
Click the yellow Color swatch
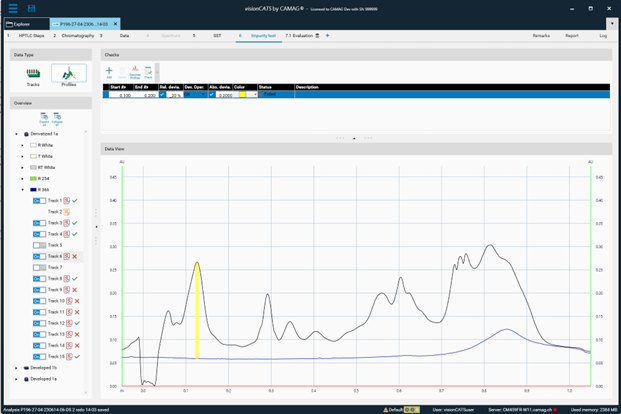(242, 95)
